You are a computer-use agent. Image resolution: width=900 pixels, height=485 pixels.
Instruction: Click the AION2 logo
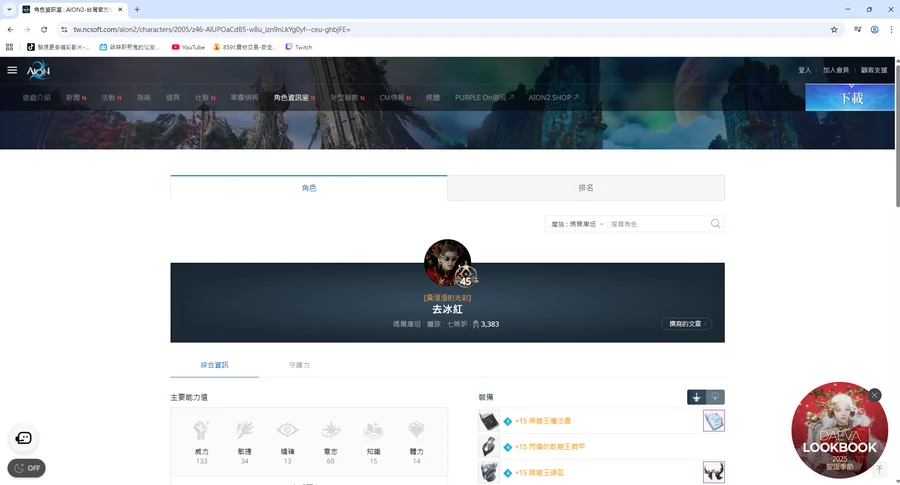pos(38,71)
